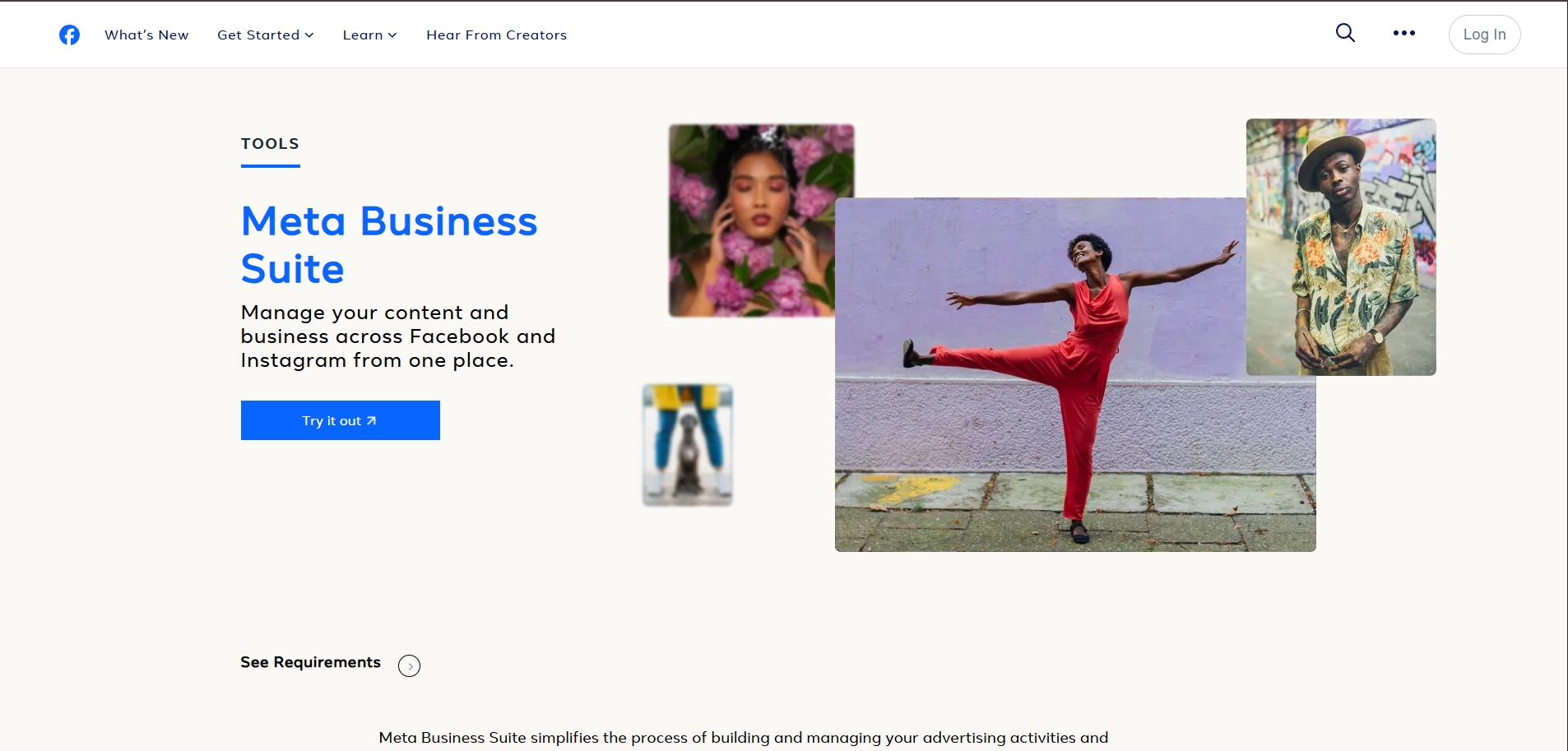
Task: Open the search magnifier icon
Action: (x=1345, y=33)
